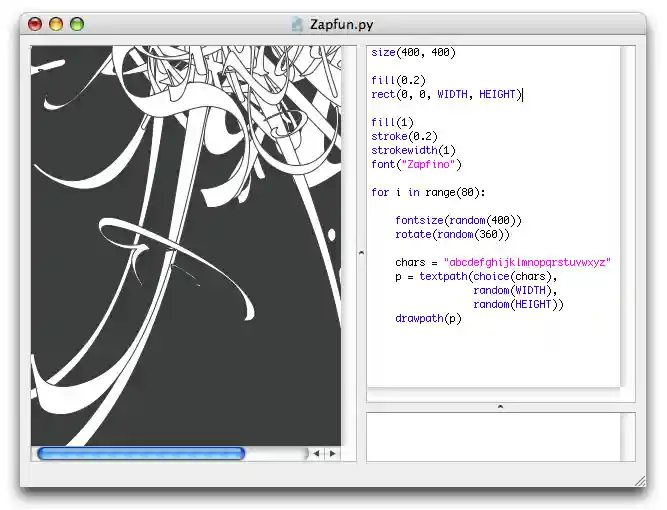Click splitter handle above the output pane
The width and height of the screenshot is (667, 510).
pyautogui.click(x=500, y=406)
